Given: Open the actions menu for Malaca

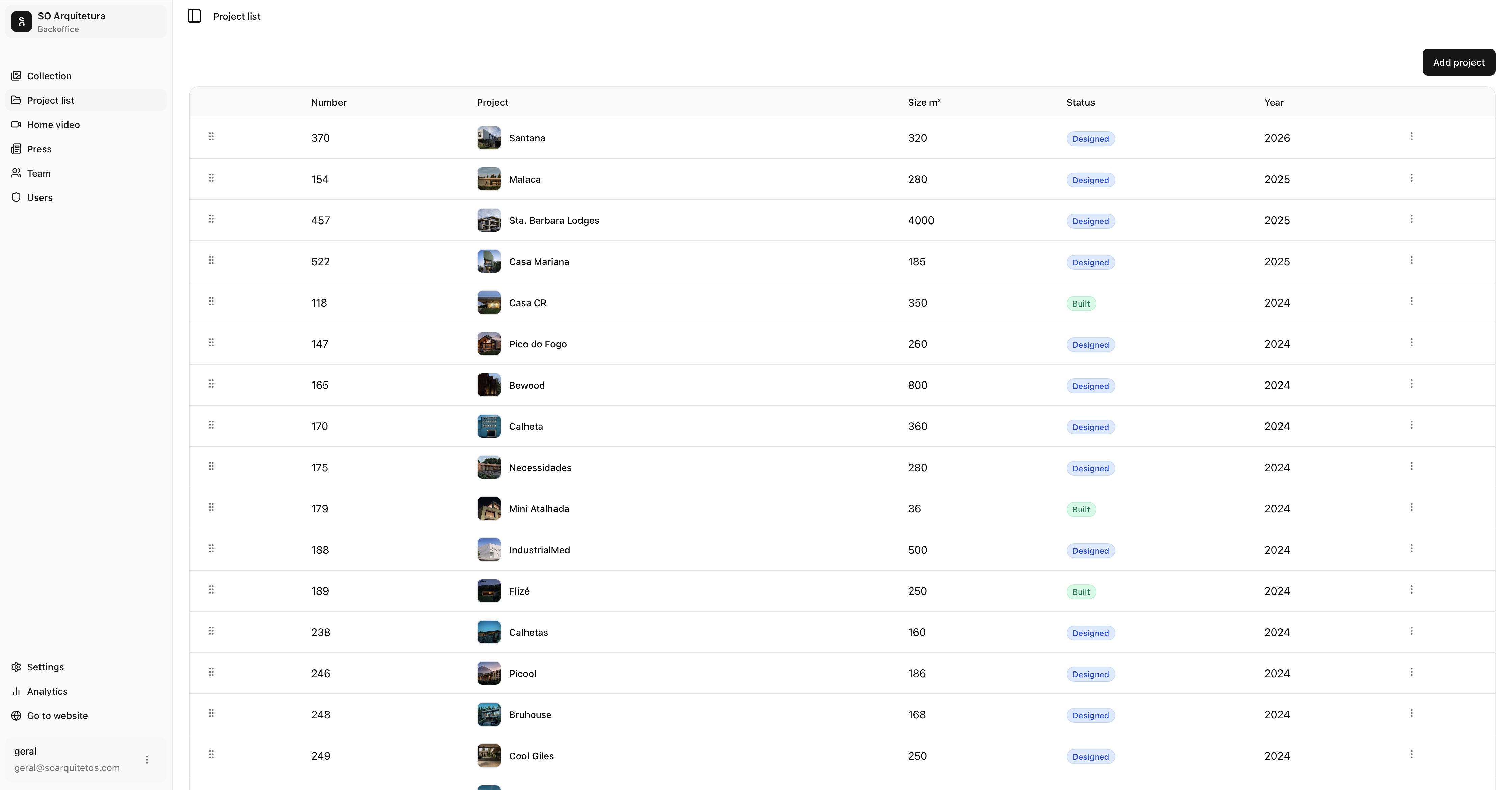Looking at the screenshot, I should coord(1412,178).
